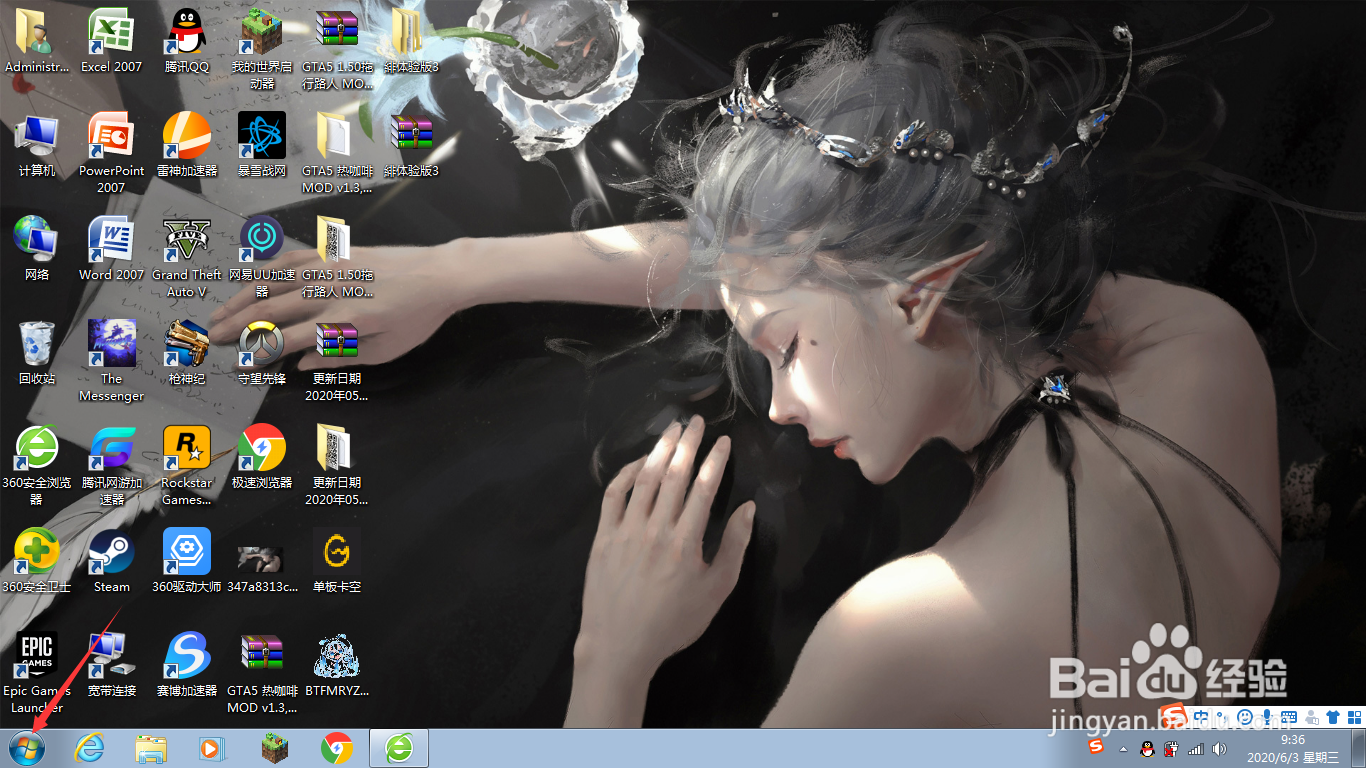Screen dimensions: 1366x768
Task: Launch the 守望先锋 Overwatch shortcut
Action: 262,343
